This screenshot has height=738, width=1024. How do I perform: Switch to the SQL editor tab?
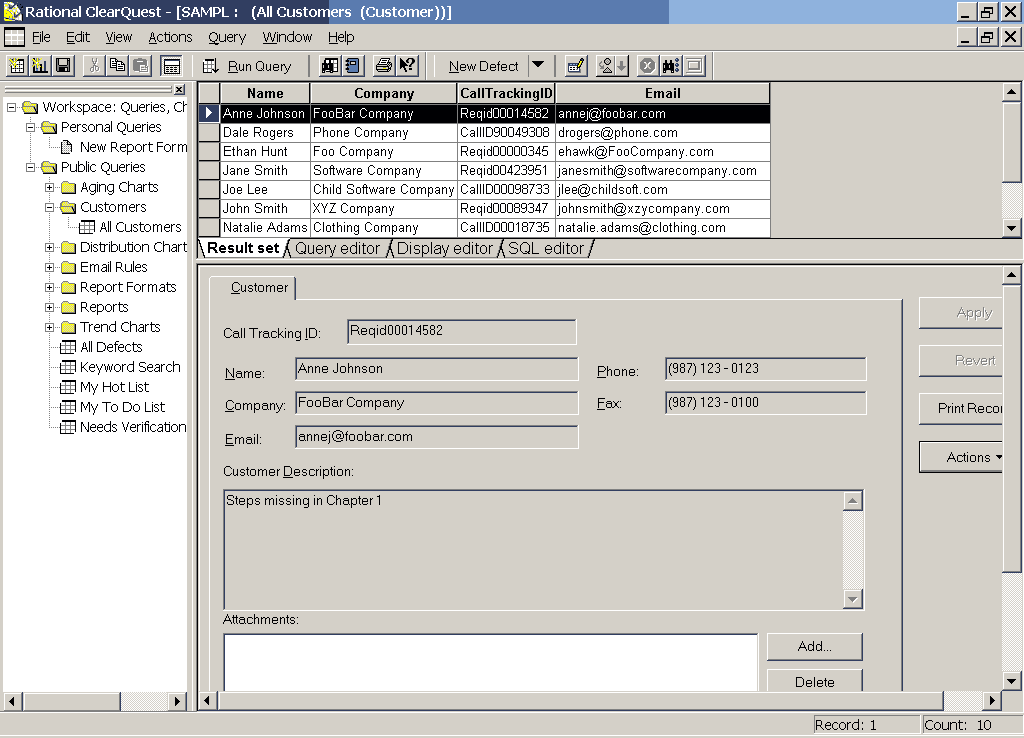point(546,248)
